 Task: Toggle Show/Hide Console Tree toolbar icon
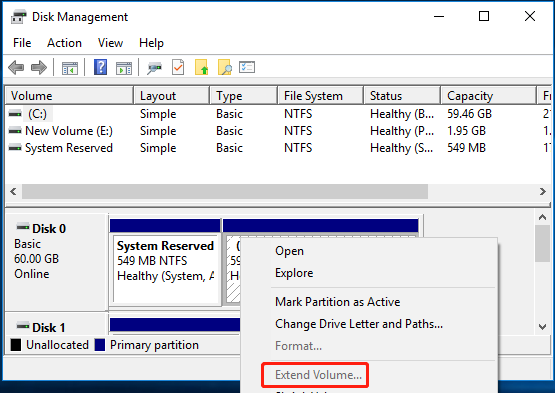[x=70, y=68]
